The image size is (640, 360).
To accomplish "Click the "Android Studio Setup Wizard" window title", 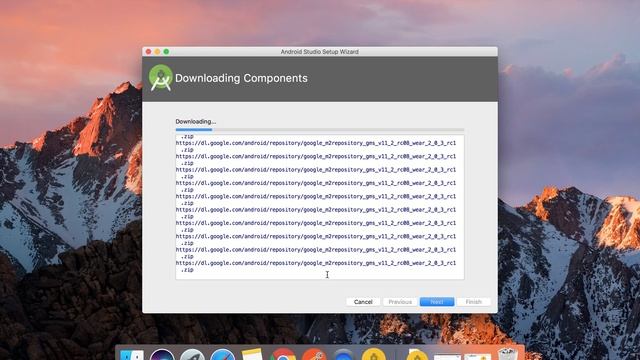I will [x=320, y=52].
